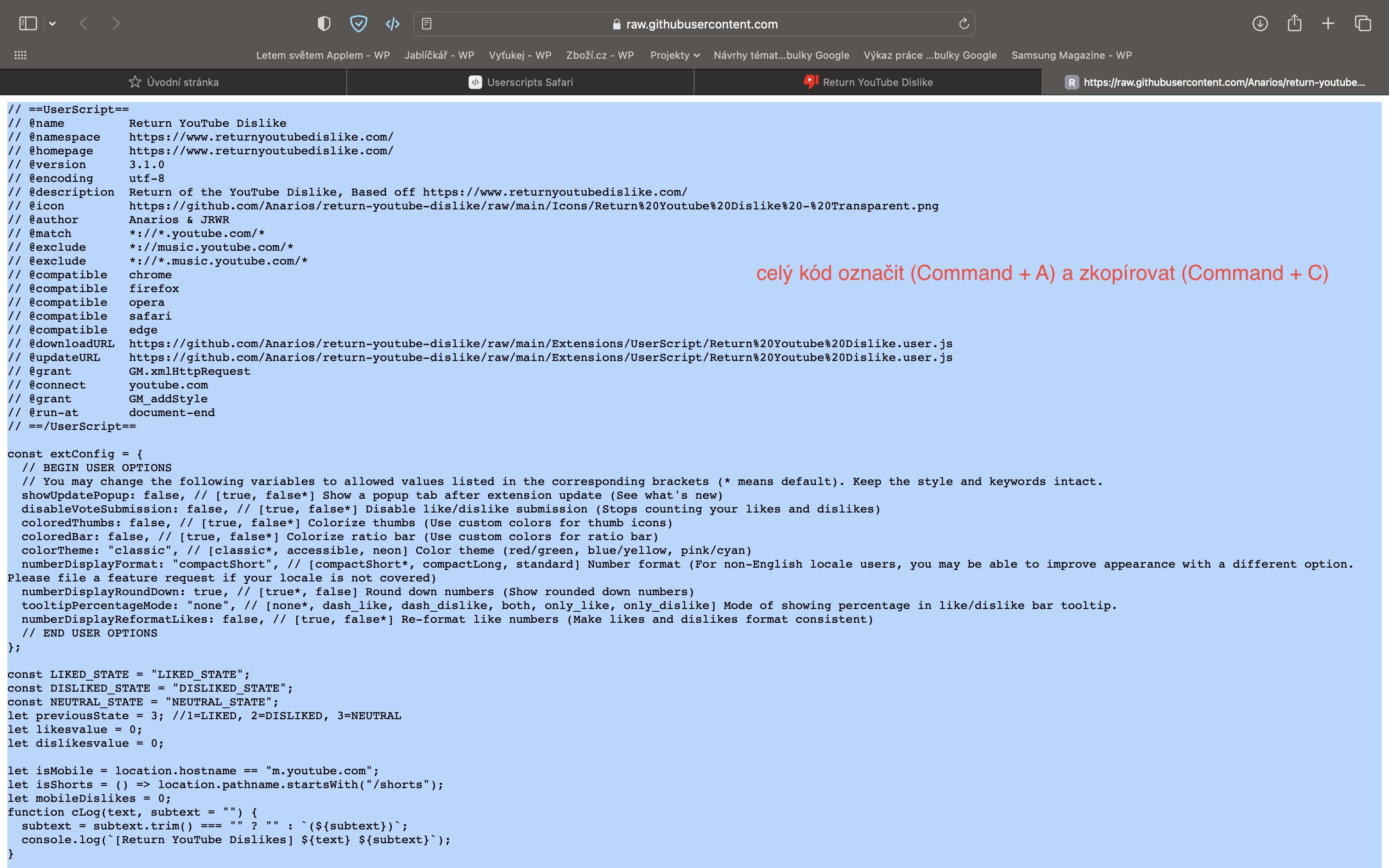Reload the page with the refresh icon
Image resolution: width=1389 pixels, height=868 pixels.
pos(964,23)
